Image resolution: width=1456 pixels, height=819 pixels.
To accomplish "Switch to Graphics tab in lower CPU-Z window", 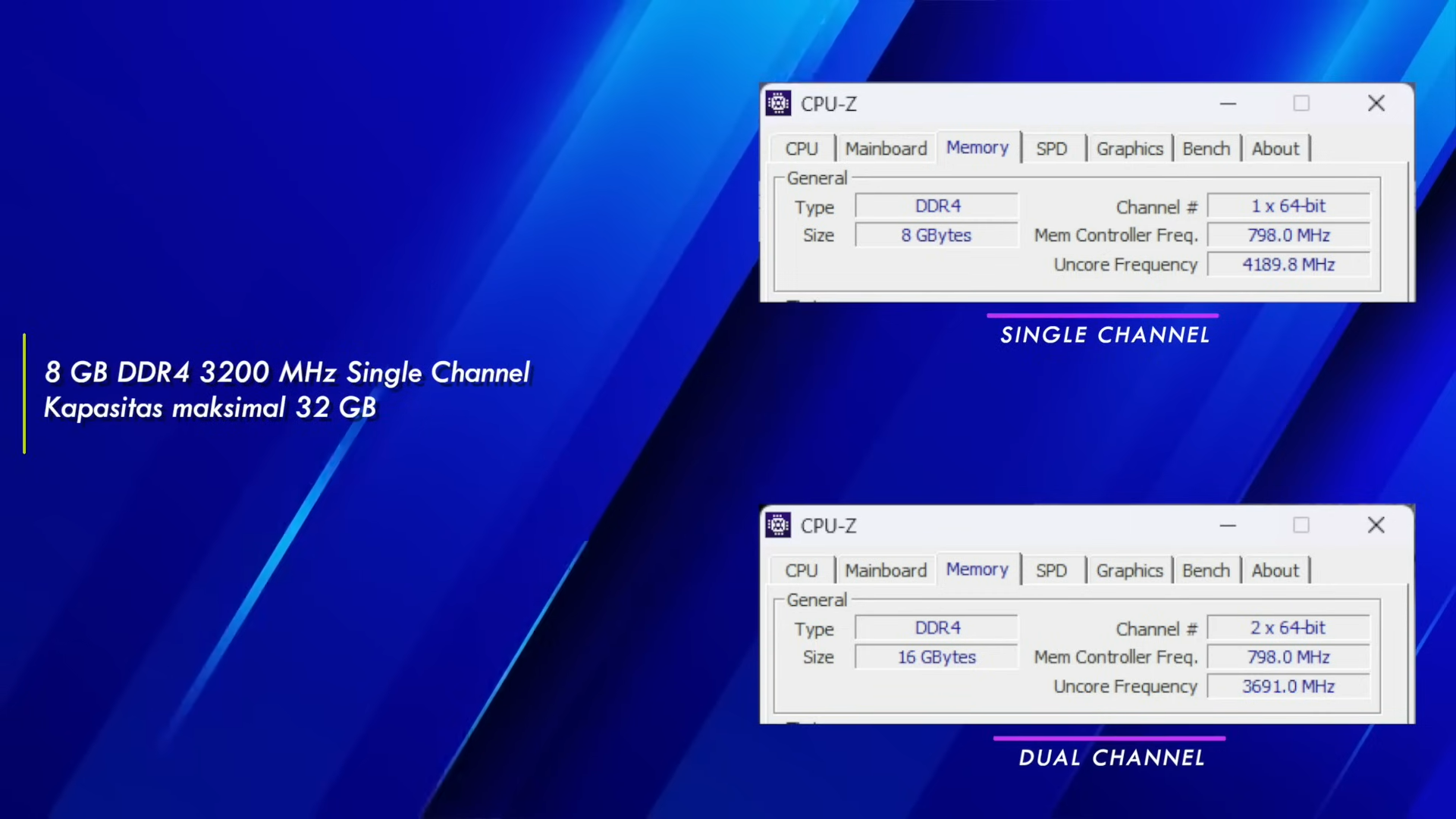I will click(x=1129, y=570).
